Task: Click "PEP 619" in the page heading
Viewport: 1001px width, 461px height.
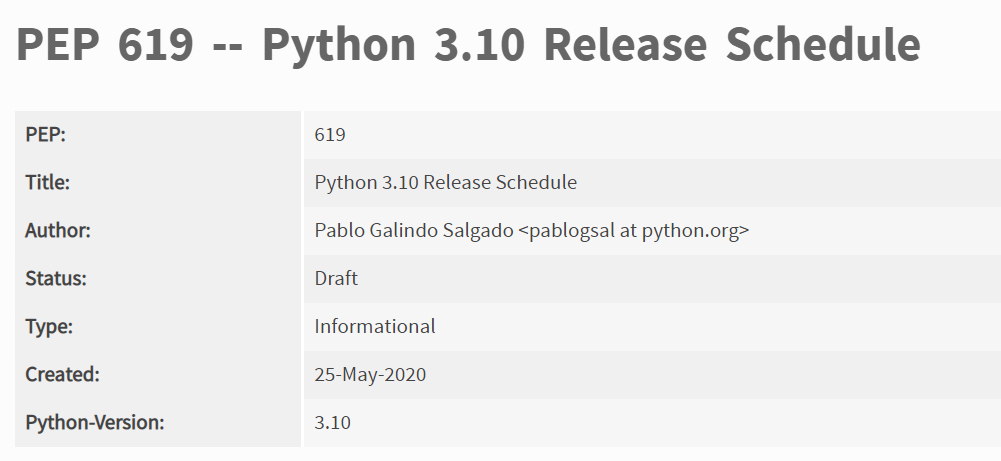Action: (106, 45)
